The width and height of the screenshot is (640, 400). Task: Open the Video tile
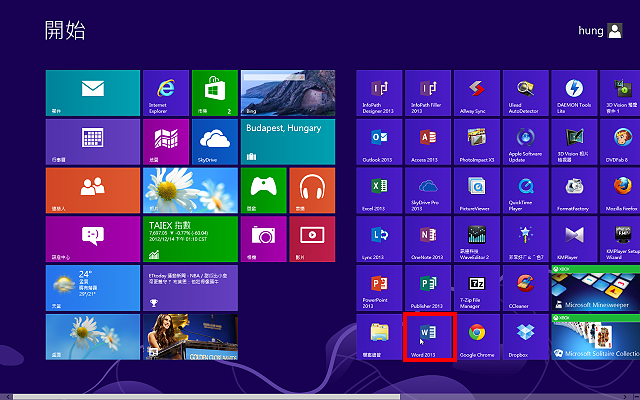click(312, 239)
